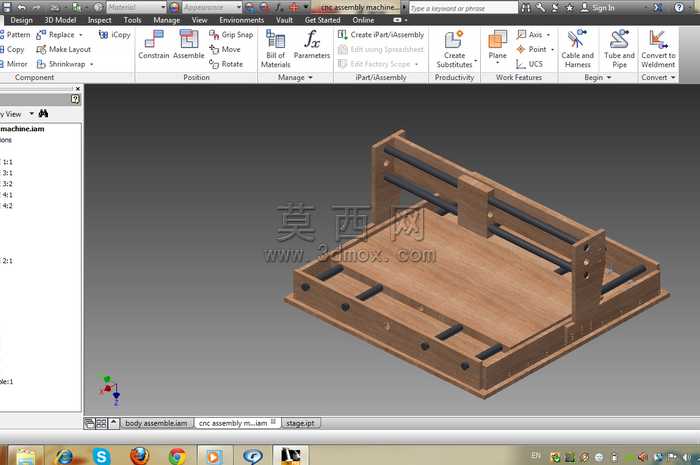Viewport: 700px width, 465px height.
Task: Open the Replace dropdown arrow
Action: [x=81, y=35]
